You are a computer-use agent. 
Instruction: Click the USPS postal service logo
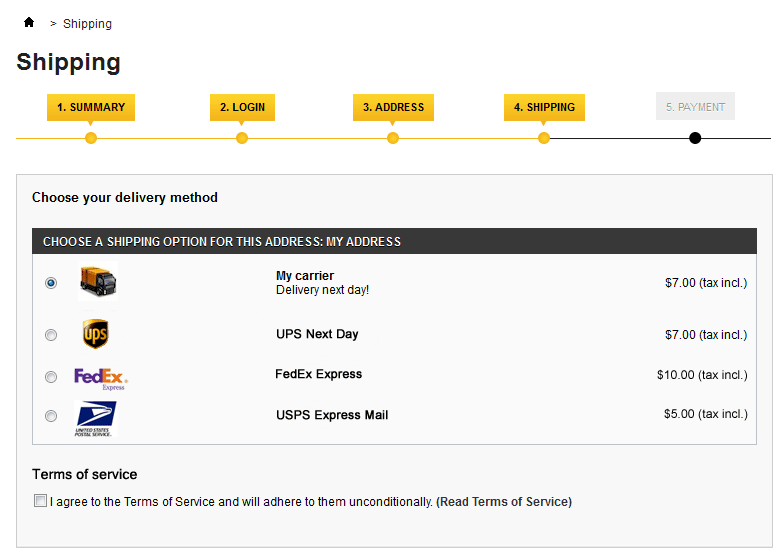95,418
